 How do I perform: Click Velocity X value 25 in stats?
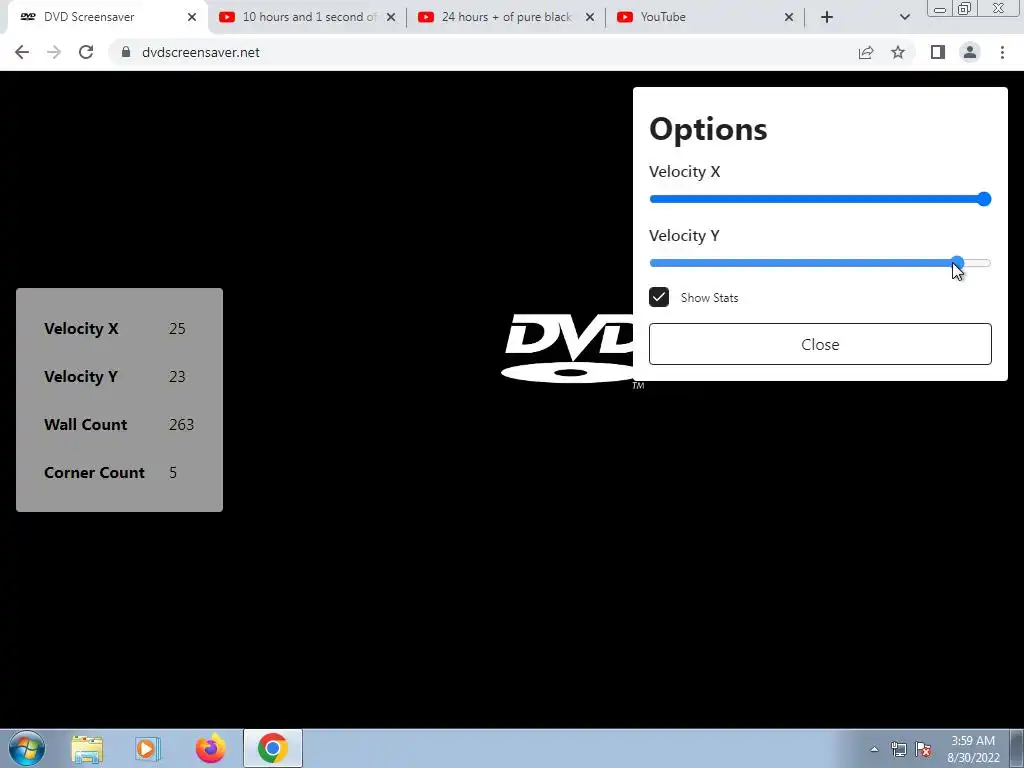177,328
